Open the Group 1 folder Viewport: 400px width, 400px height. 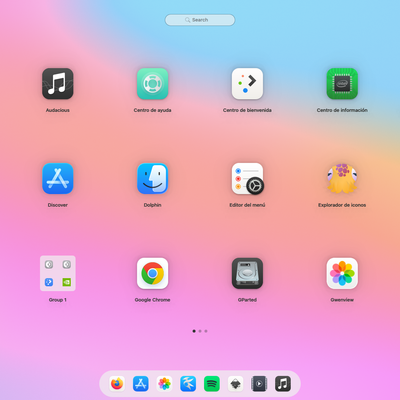[58, 273]
